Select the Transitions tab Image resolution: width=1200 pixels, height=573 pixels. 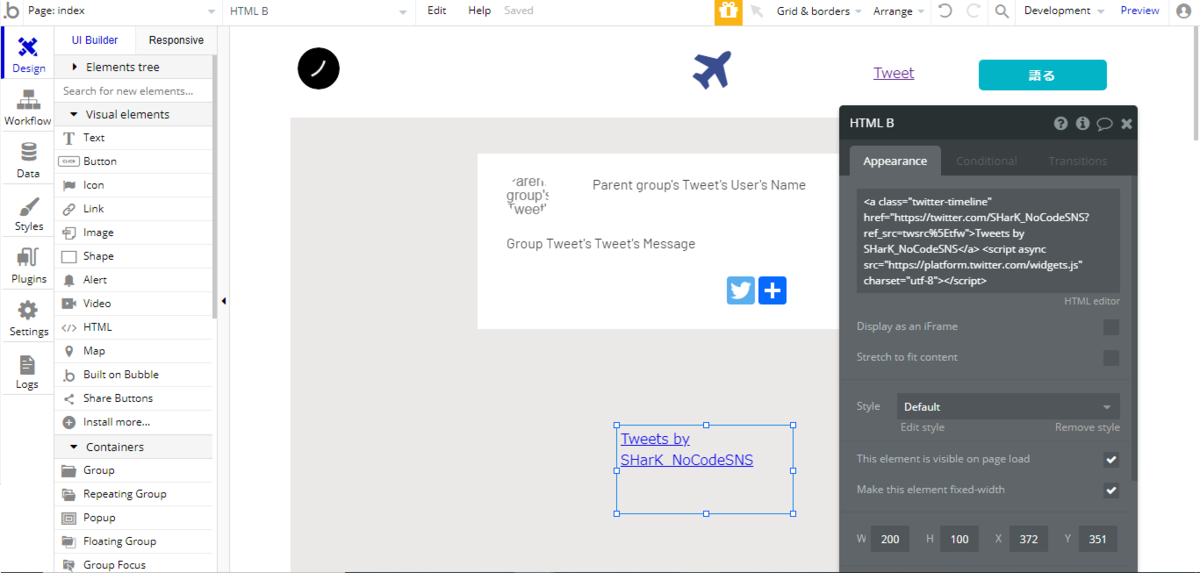coord(1078,161)
